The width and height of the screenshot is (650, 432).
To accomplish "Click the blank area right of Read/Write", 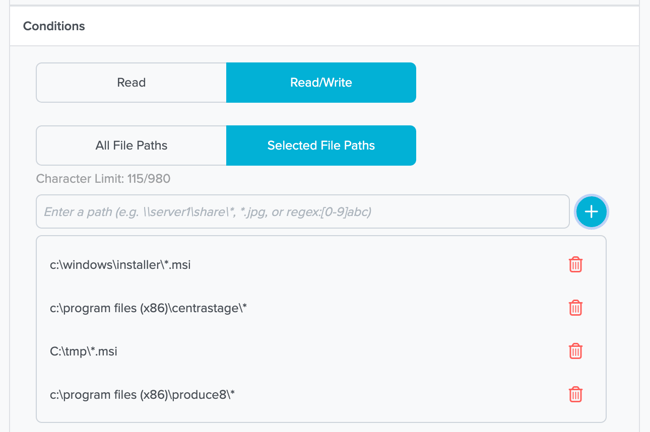I will (520, 83).
